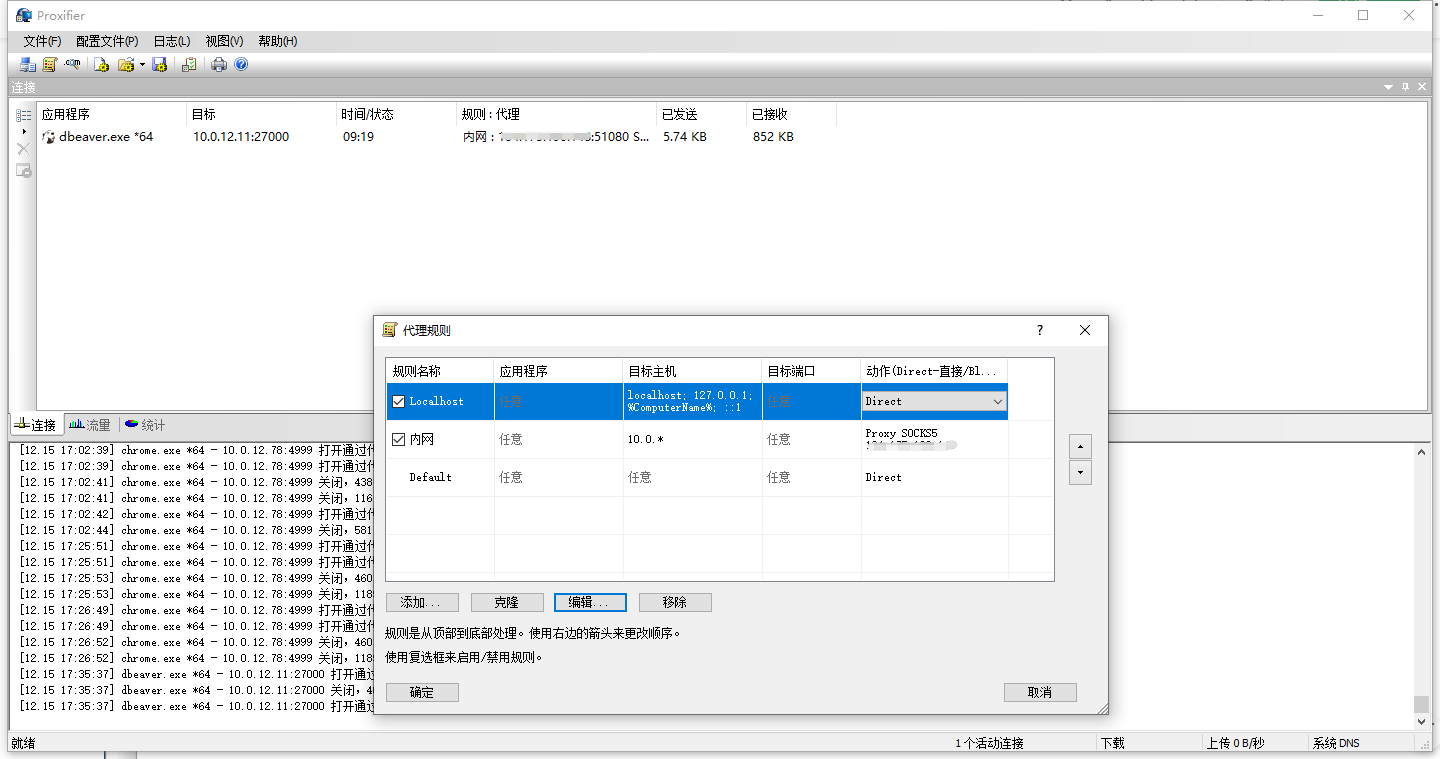Image resolution: width=1440 pixels, height=759 pixels.
Task: Click the clipboard checklist toolbar icon
Action: [x=189, y=64]
